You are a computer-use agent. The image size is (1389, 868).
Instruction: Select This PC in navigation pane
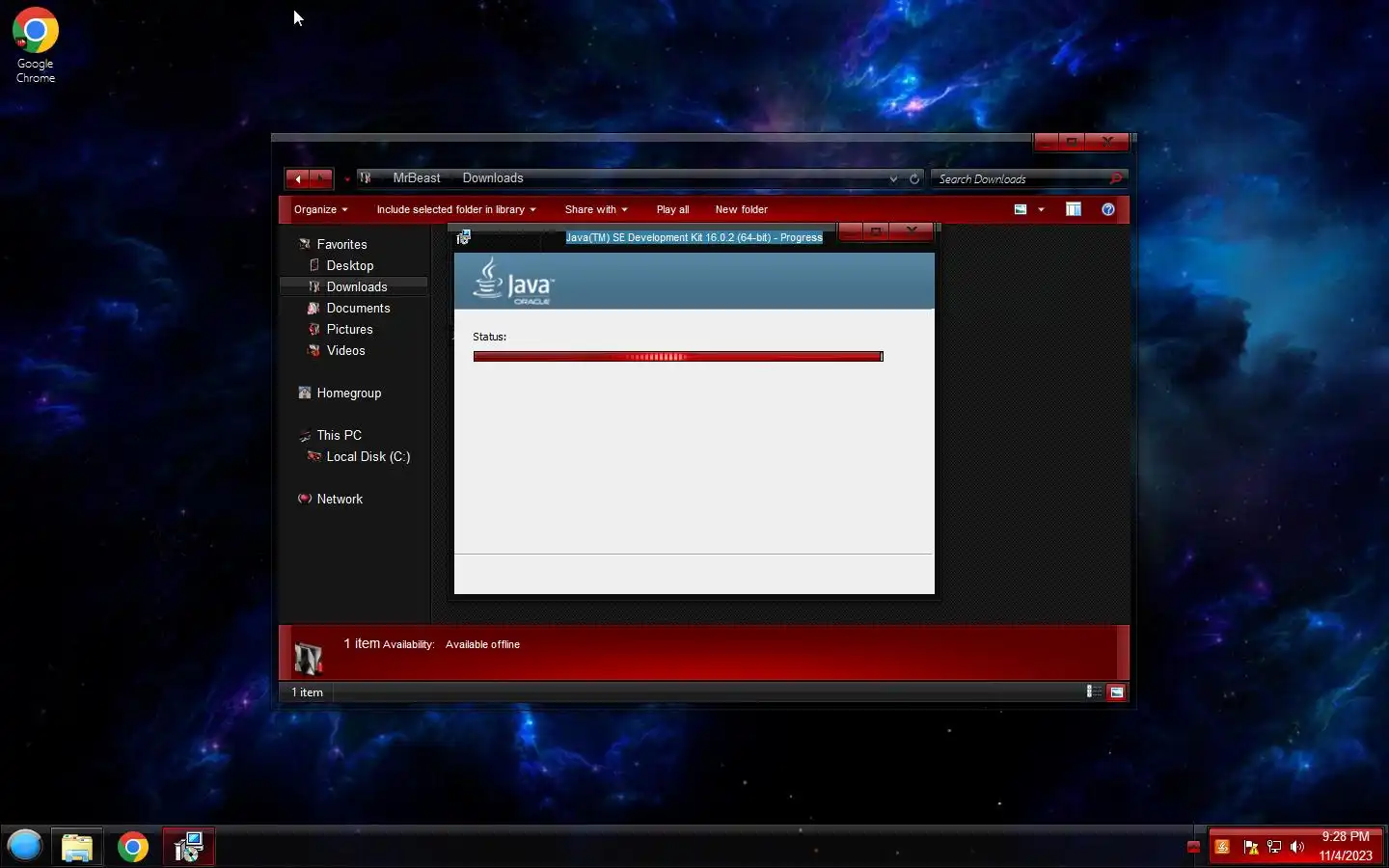[339, 435]
